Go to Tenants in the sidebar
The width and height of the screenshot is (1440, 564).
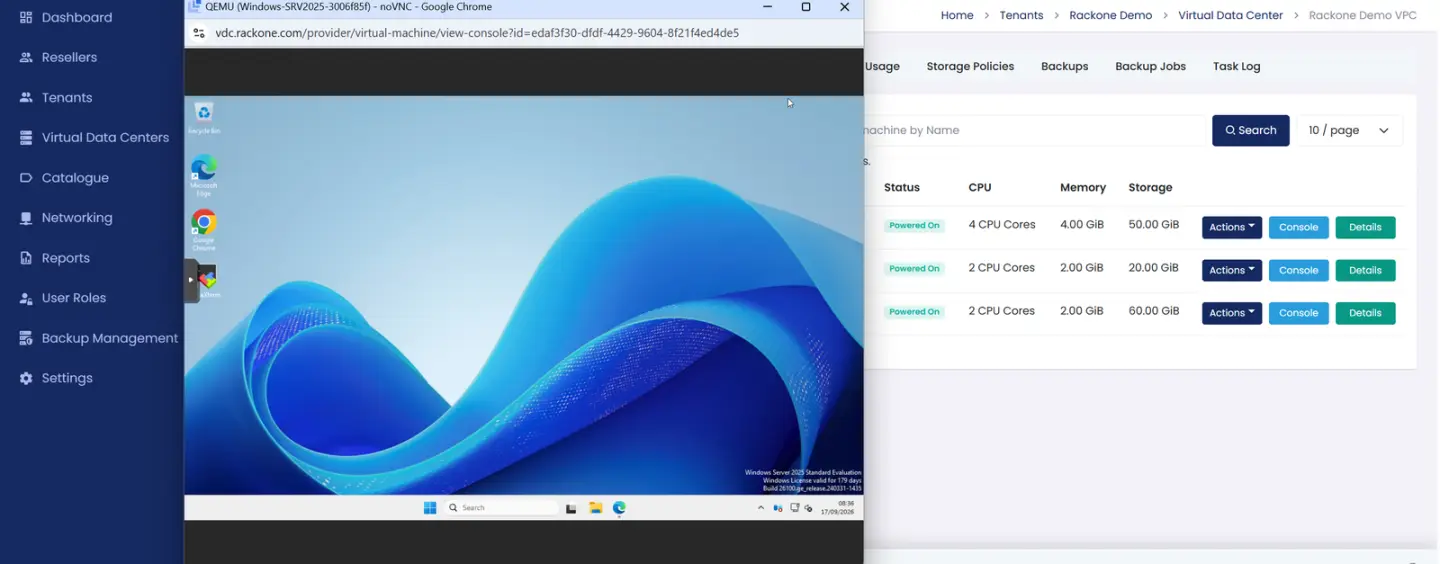pyautogui.click(x=56, y=97)
